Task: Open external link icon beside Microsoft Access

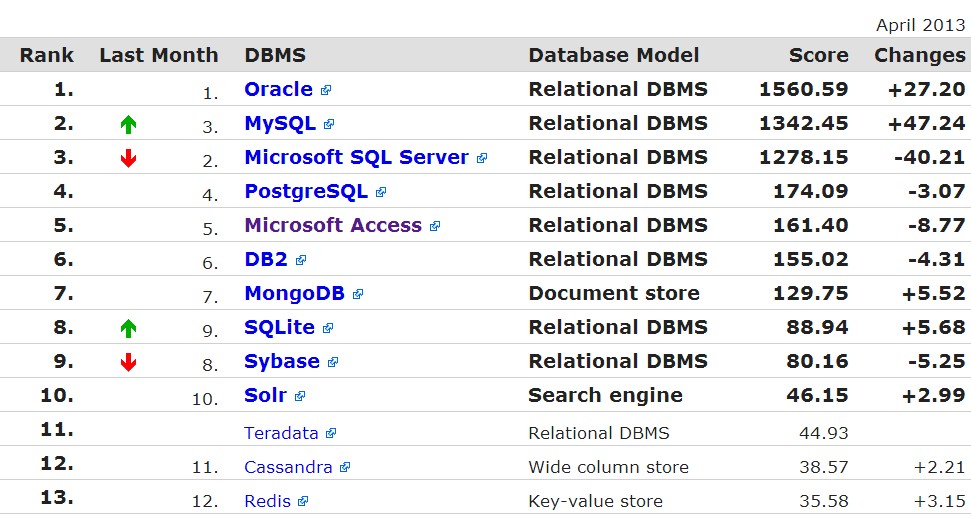Action: point(435,227)
